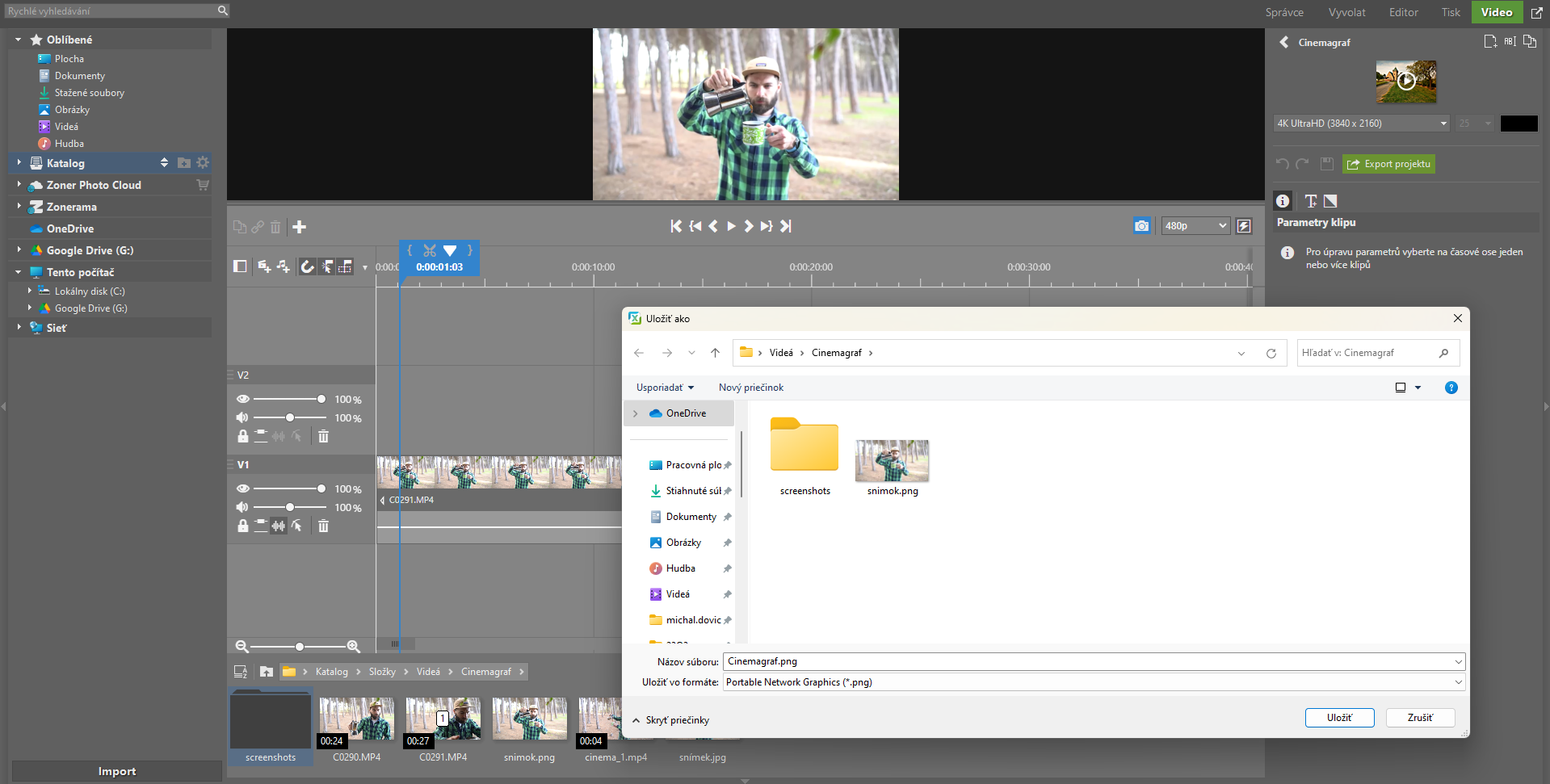Click the Export projektu button
The height and width of the screenshot is (784, 1550).
click(x=1388, y=164)
